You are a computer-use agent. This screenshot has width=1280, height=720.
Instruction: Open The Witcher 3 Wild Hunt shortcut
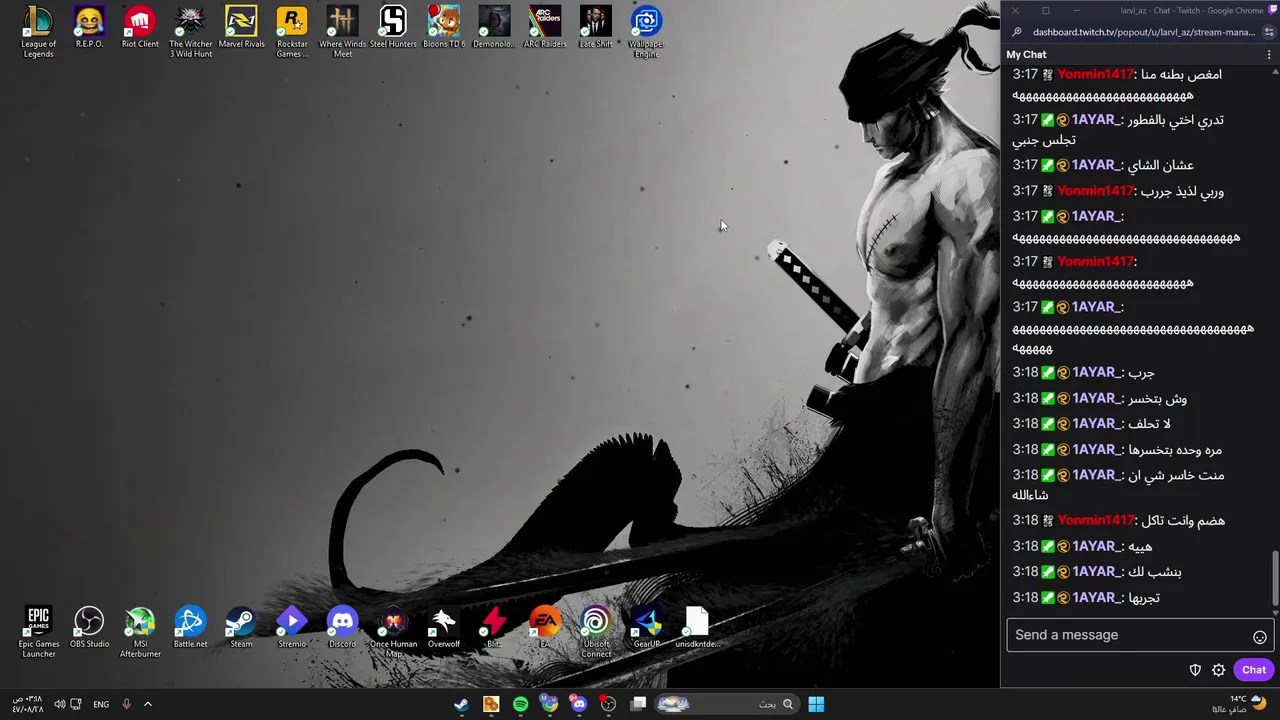[x=190, y=32]
